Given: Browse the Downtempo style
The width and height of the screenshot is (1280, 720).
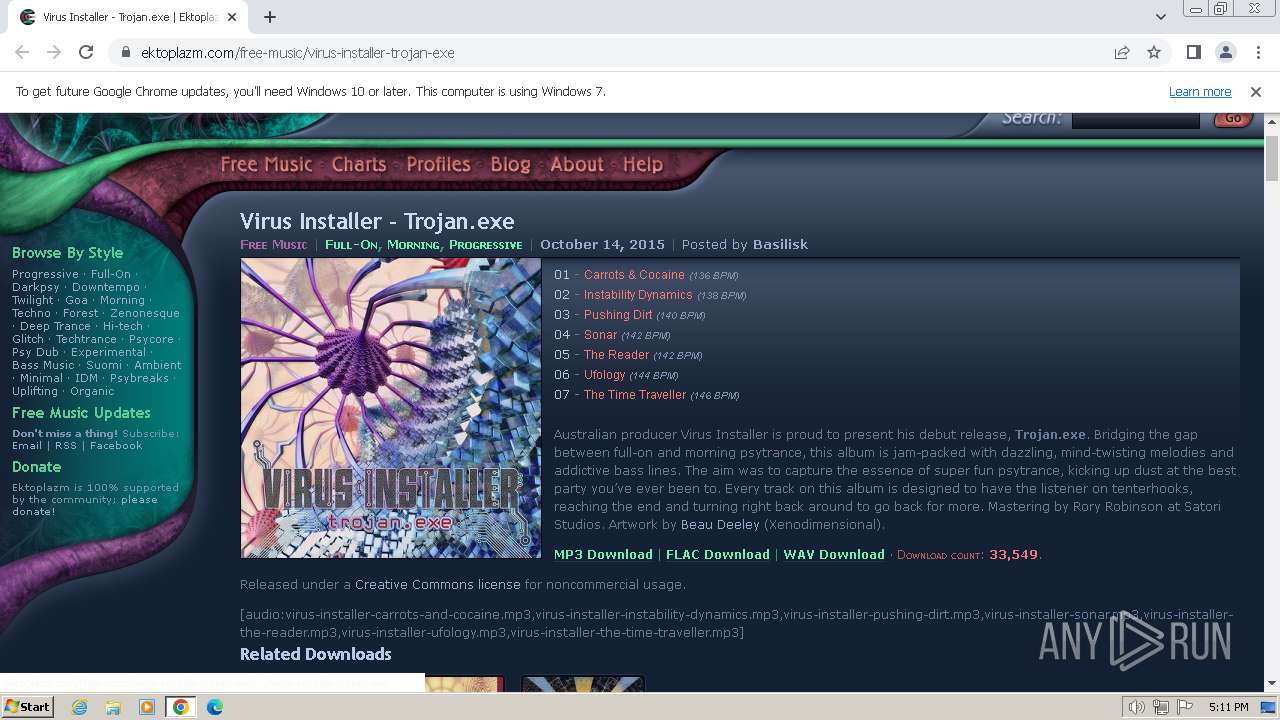Looking at the screenshot, I should (106, 287).
